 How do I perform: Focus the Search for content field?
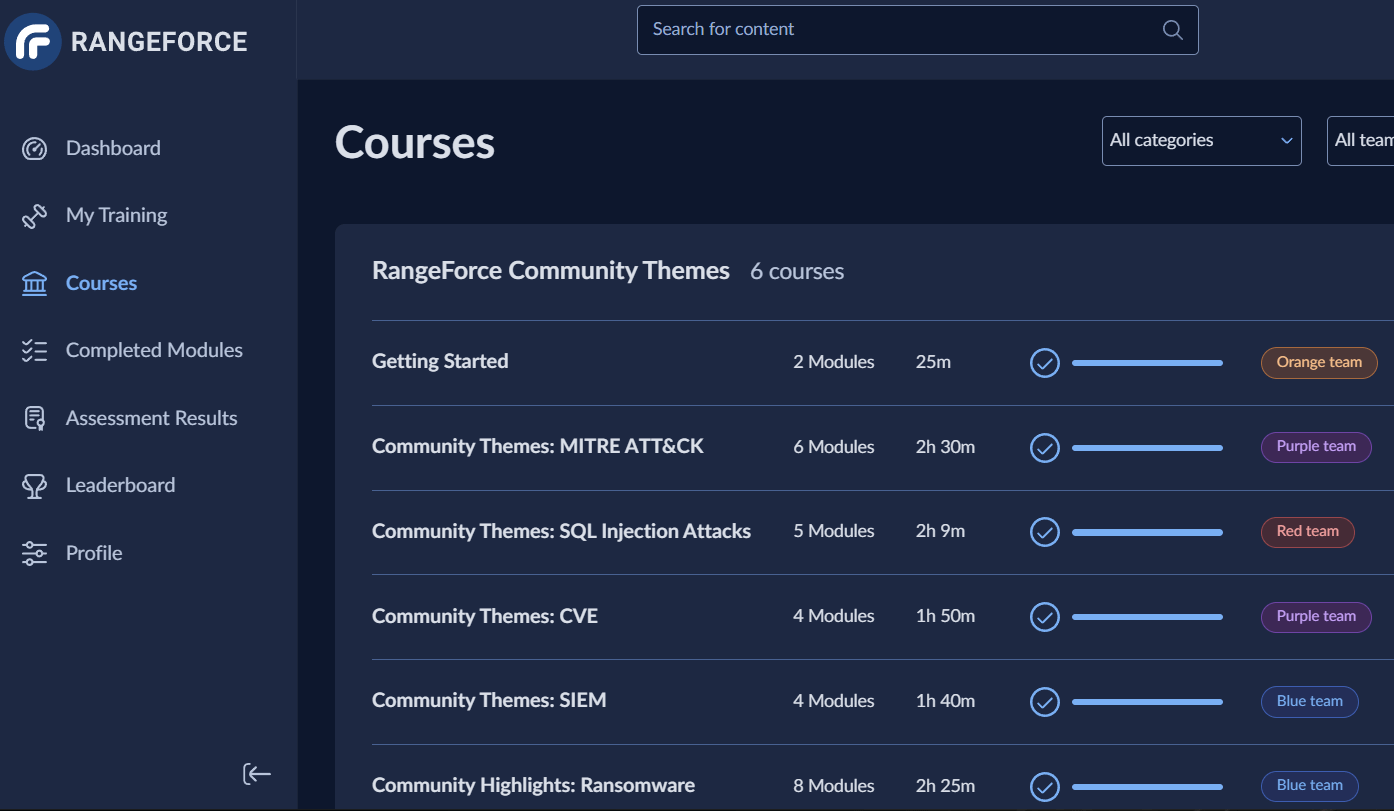(917, 30)
